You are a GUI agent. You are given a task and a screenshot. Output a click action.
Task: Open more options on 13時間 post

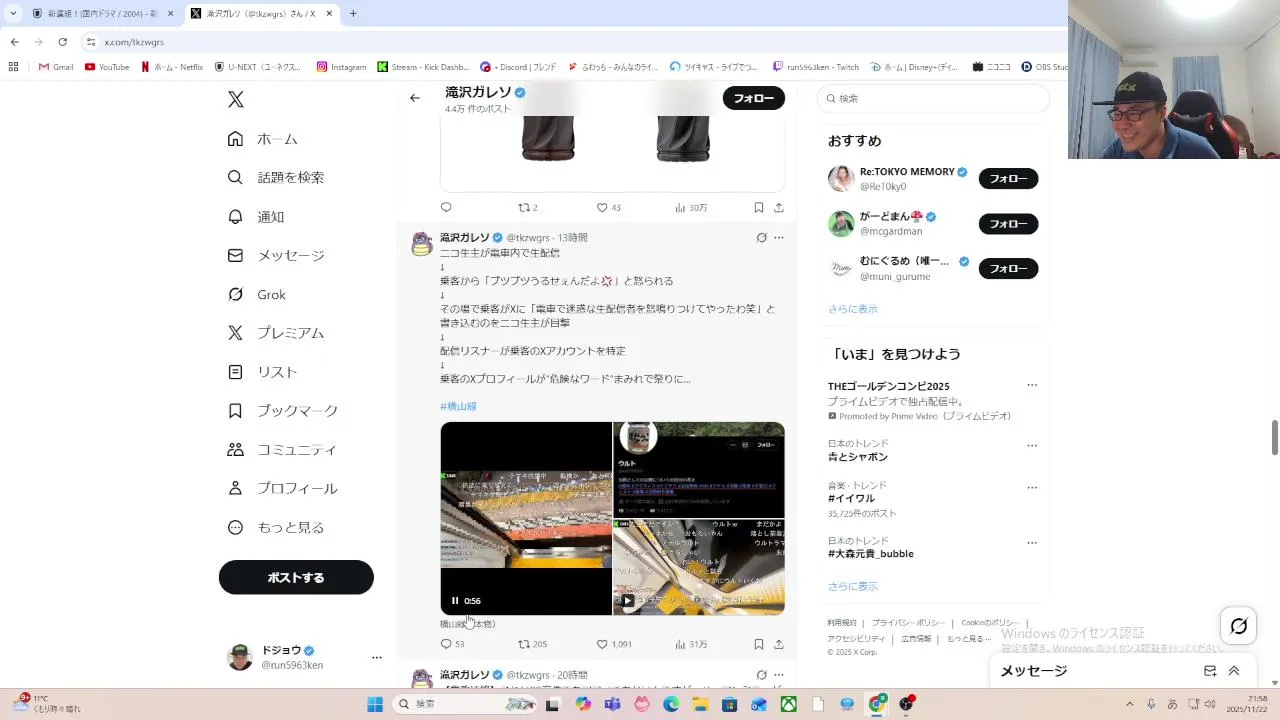point(779,238)
